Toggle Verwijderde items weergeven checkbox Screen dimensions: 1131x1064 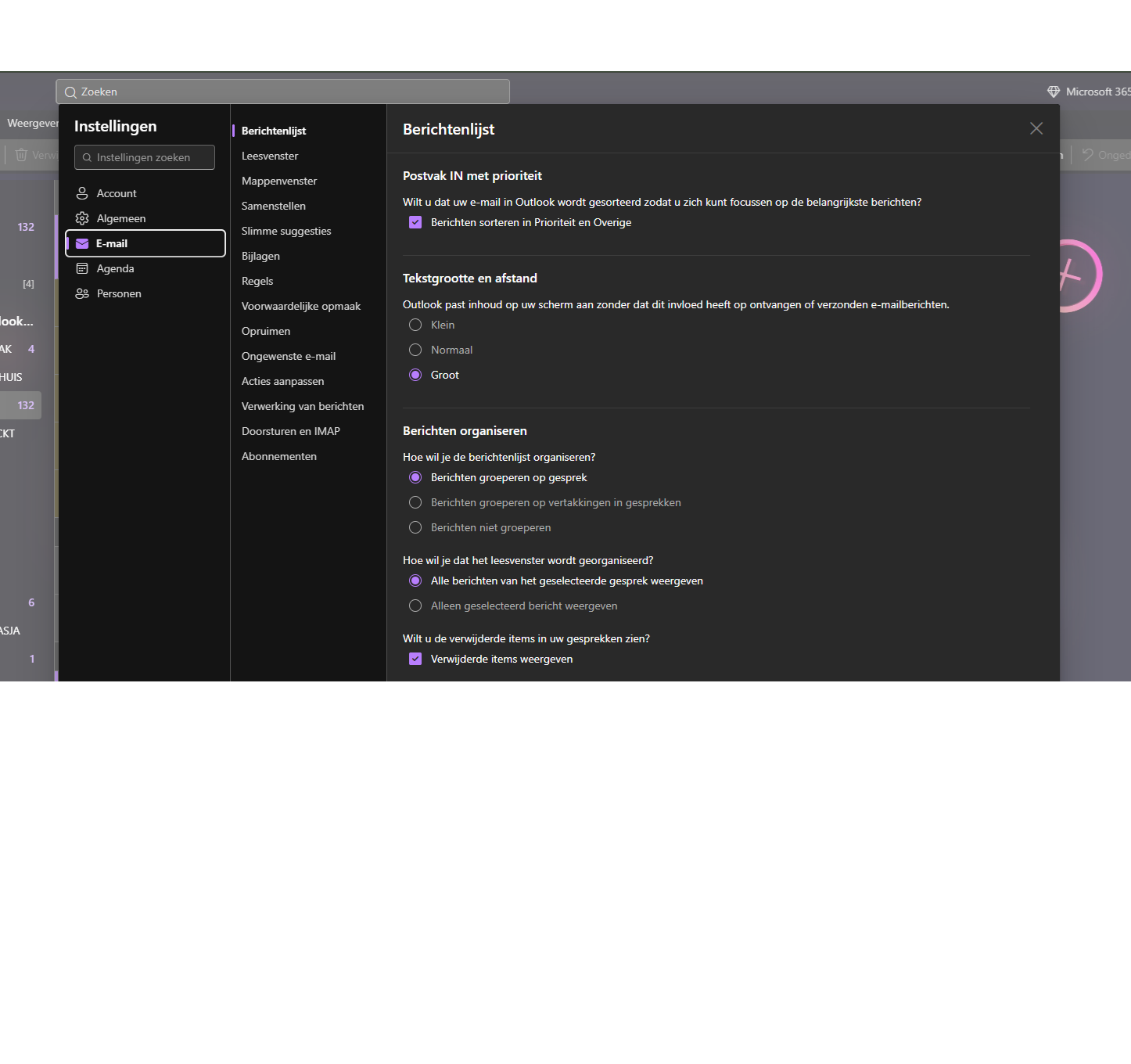(x=415, y=659)
